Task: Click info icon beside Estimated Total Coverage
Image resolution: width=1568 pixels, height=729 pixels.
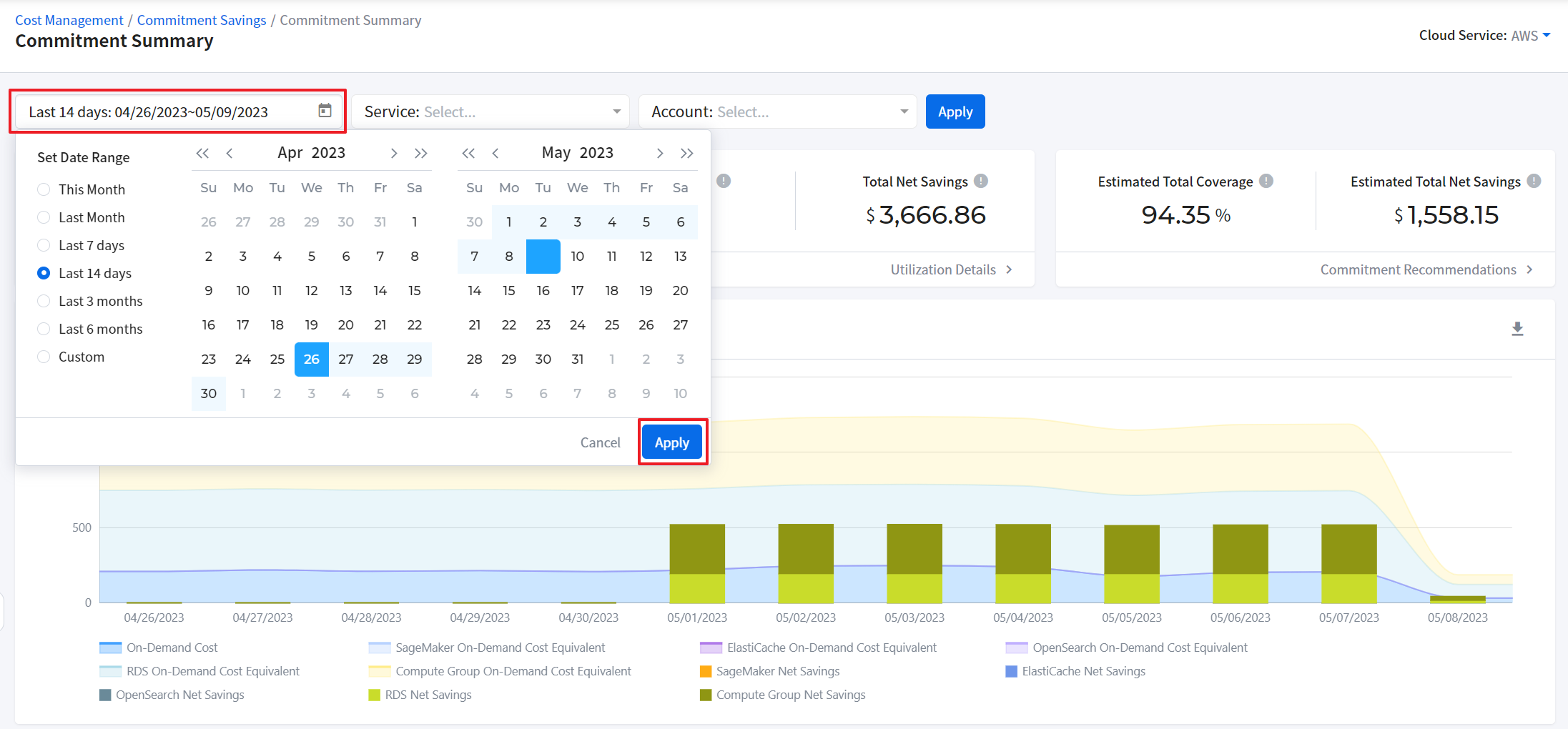Action: coord(1266,182)
